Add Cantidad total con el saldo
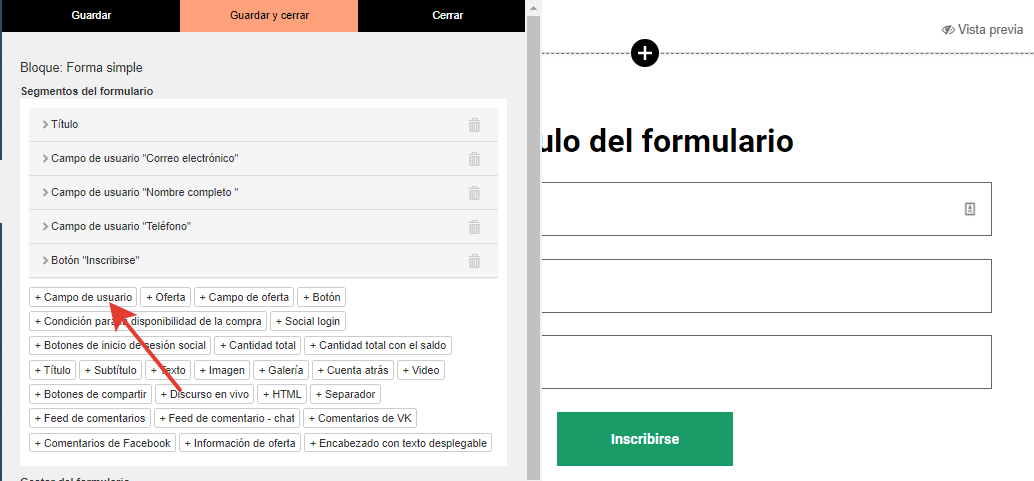 [x=378, y=345]
